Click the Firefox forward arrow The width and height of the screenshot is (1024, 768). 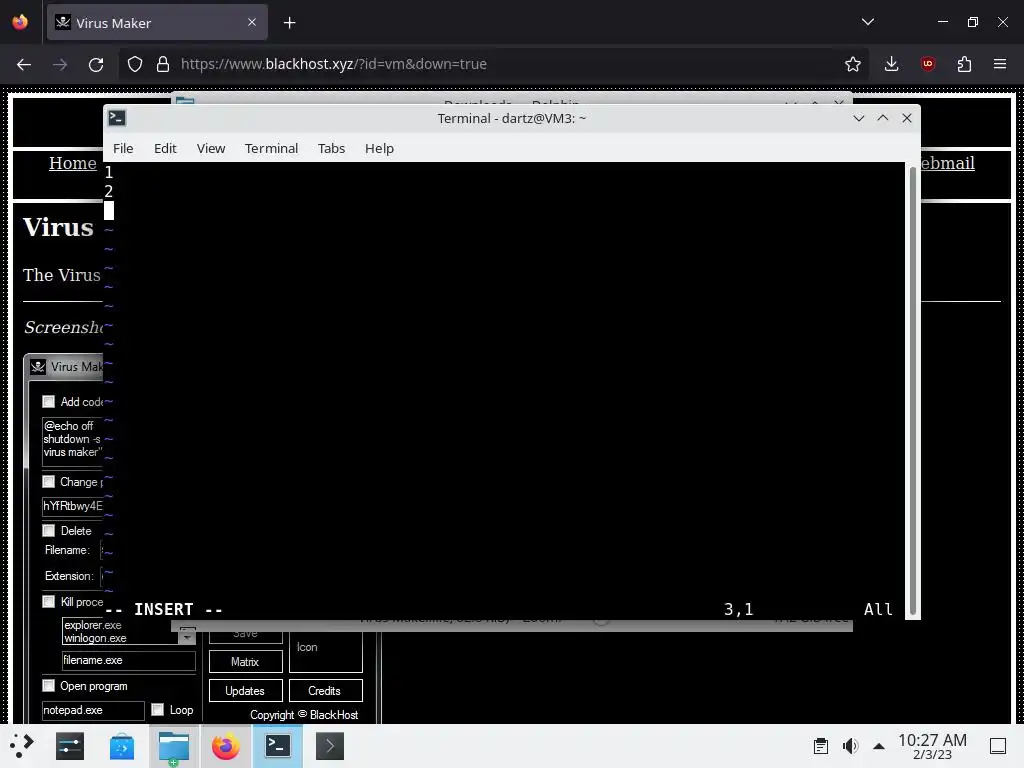pyautogui.click(x=60, y=64)
